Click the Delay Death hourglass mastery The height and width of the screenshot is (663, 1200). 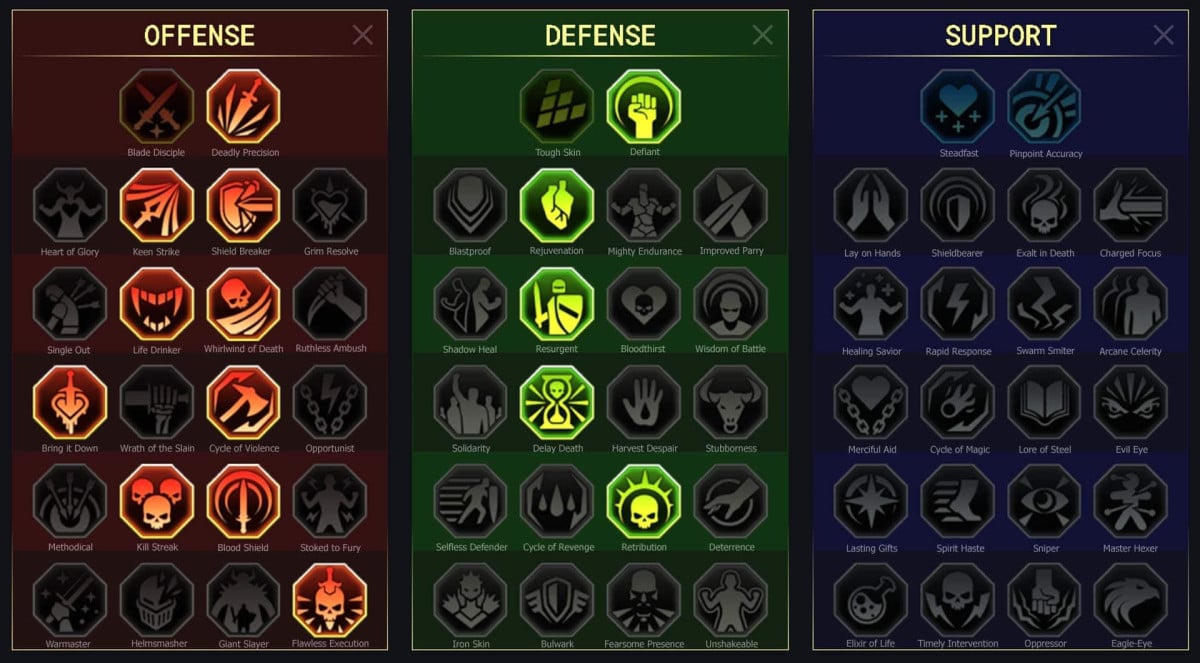tap(556, 402)
